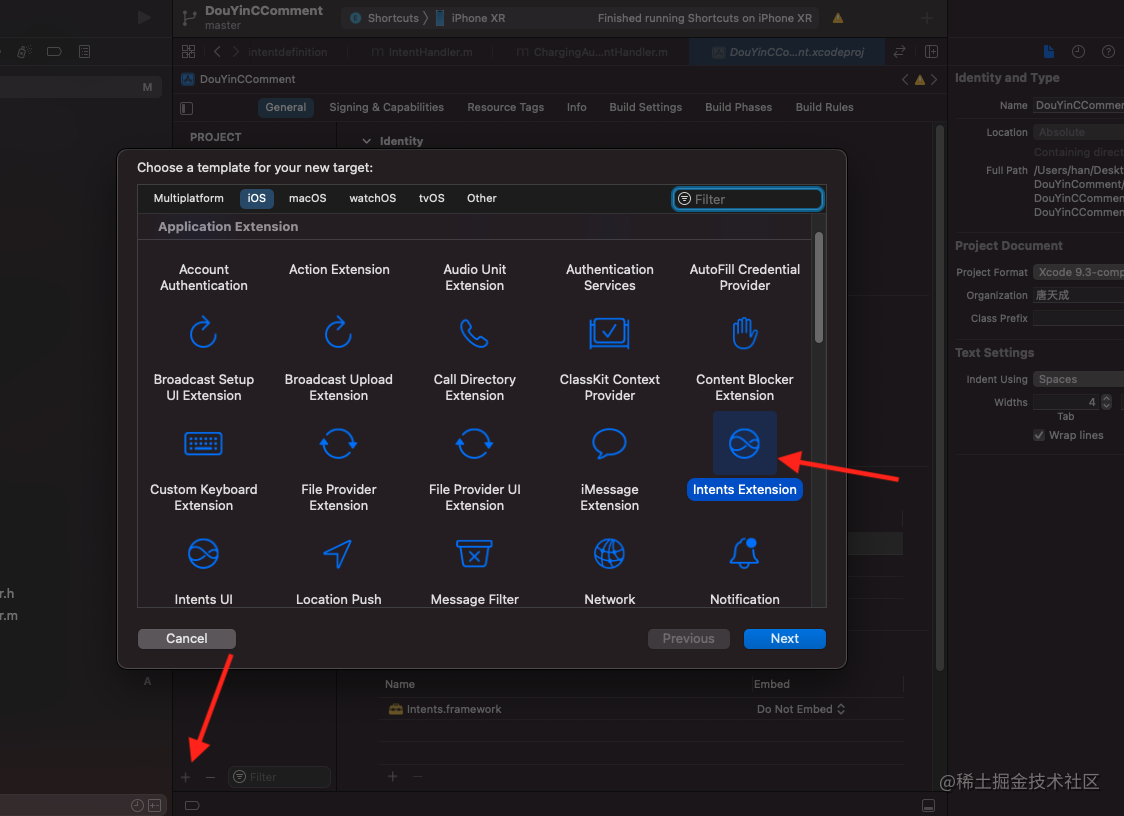Add editor on right

[931, 52]
